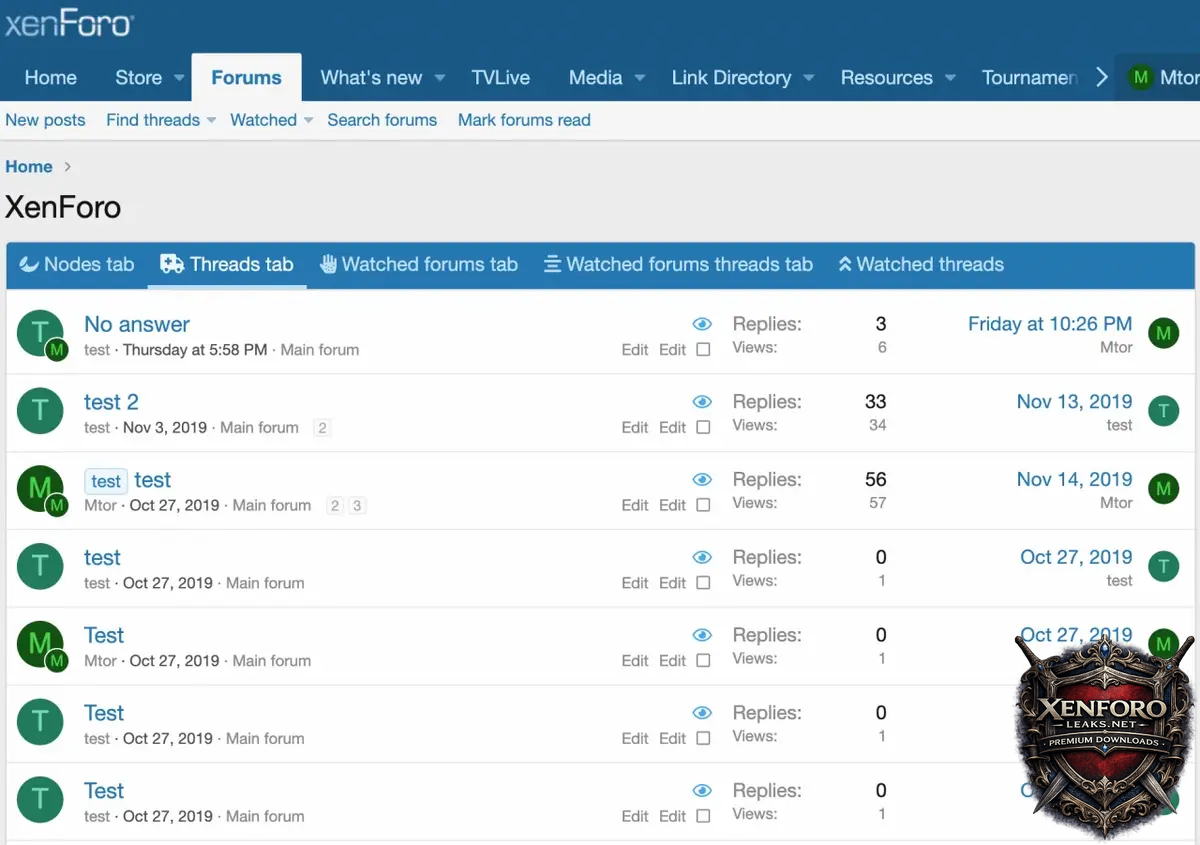This screenshot has width=1200, height=845.
Task: Open the 'Watched threads' tab
Action: click(x=921, y=265)
